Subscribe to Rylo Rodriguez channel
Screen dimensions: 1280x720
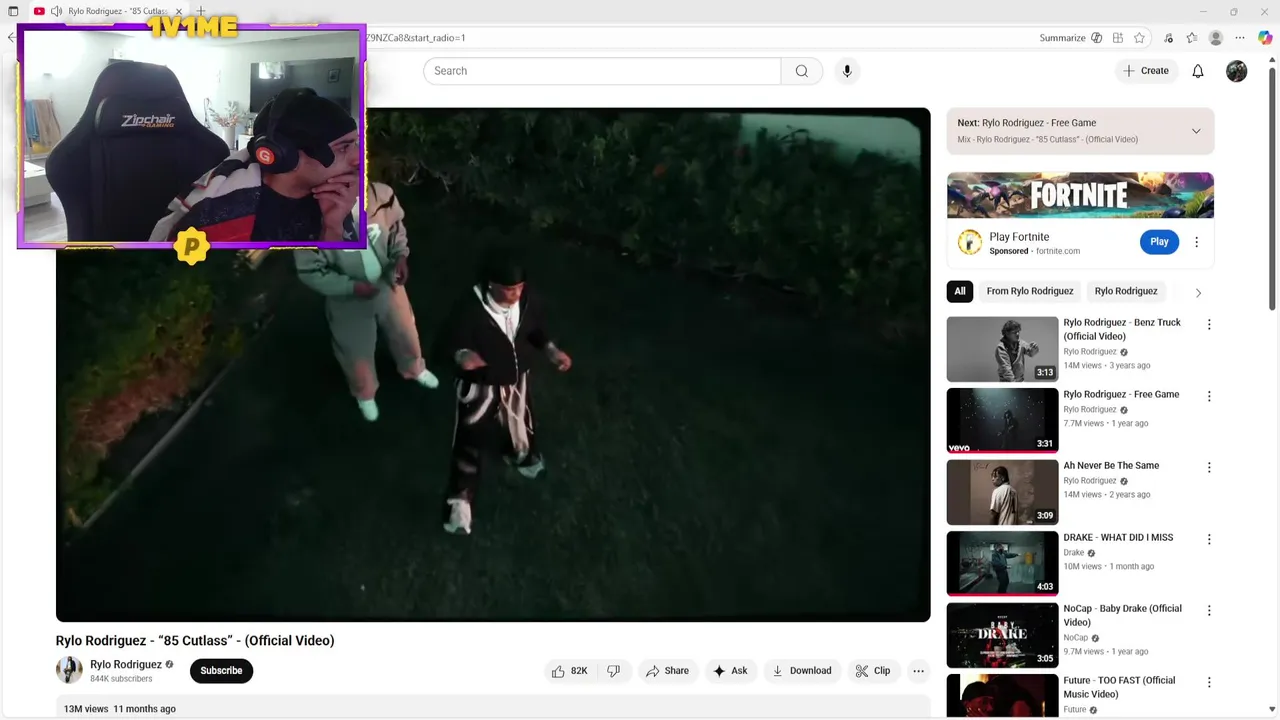click(x=221, y=670)
